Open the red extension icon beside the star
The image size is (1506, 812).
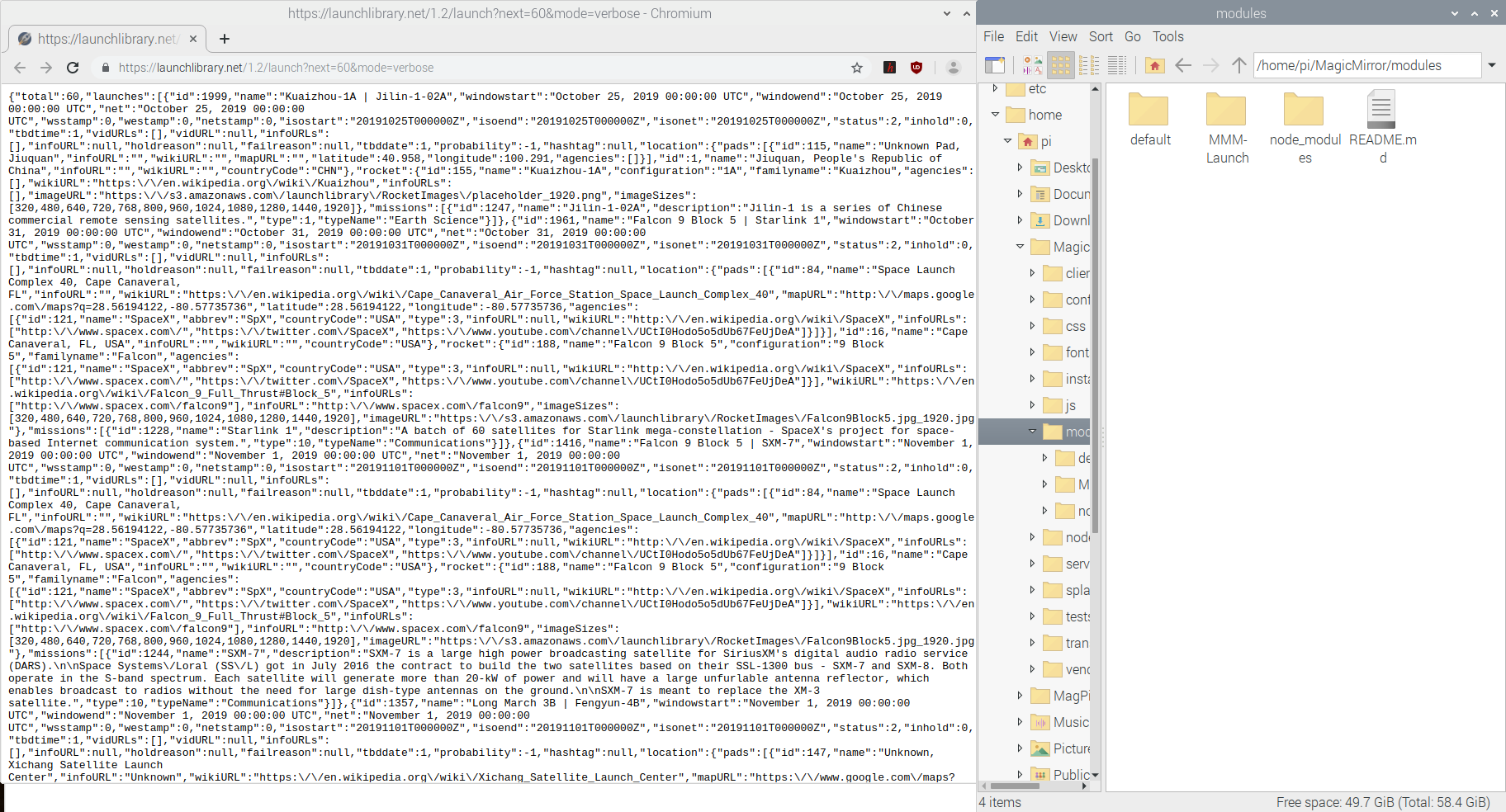[x=889, y=68]
